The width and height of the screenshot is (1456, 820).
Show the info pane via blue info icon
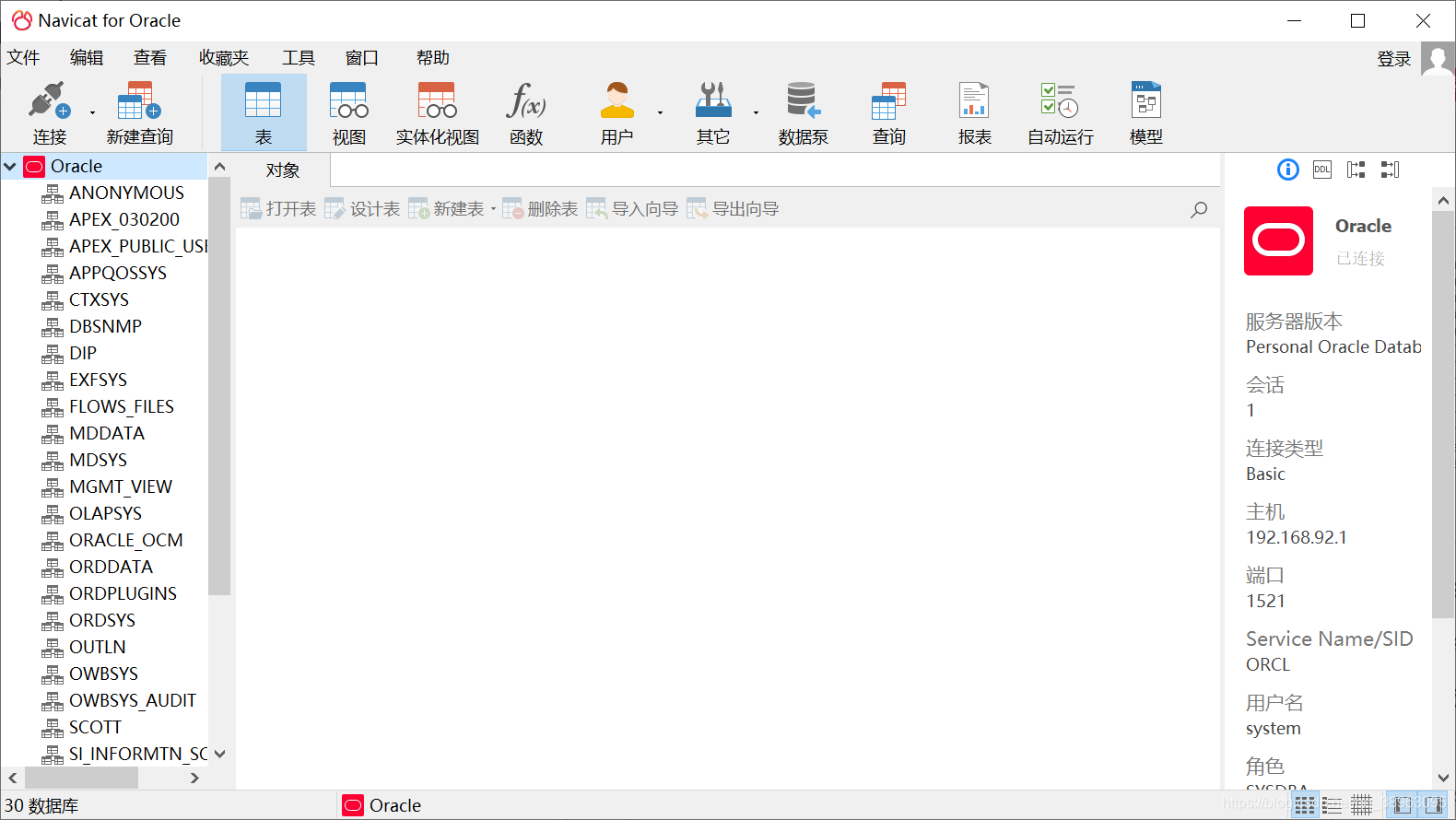1288,170
